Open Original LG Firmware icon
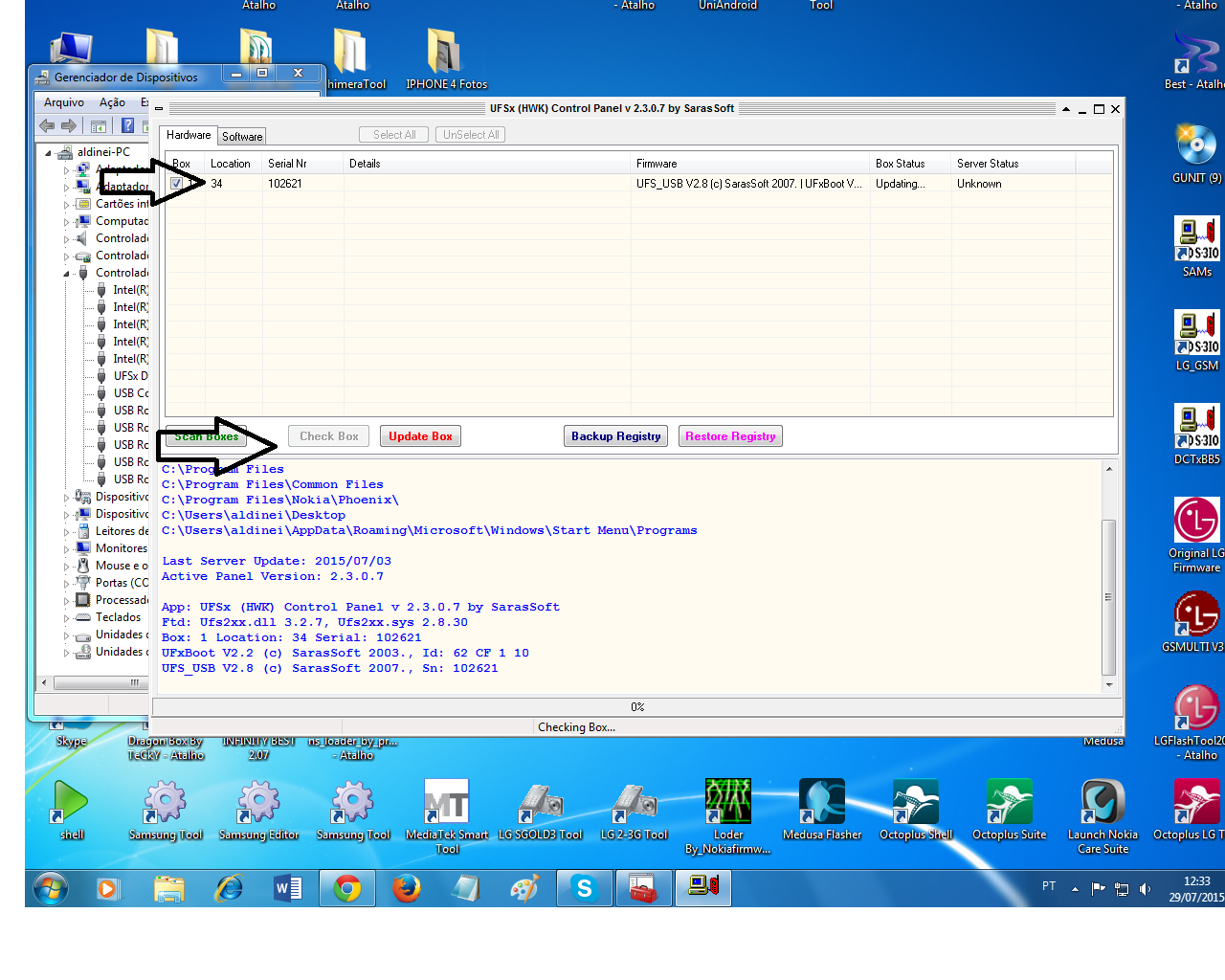 click(x=1196, y=534)
